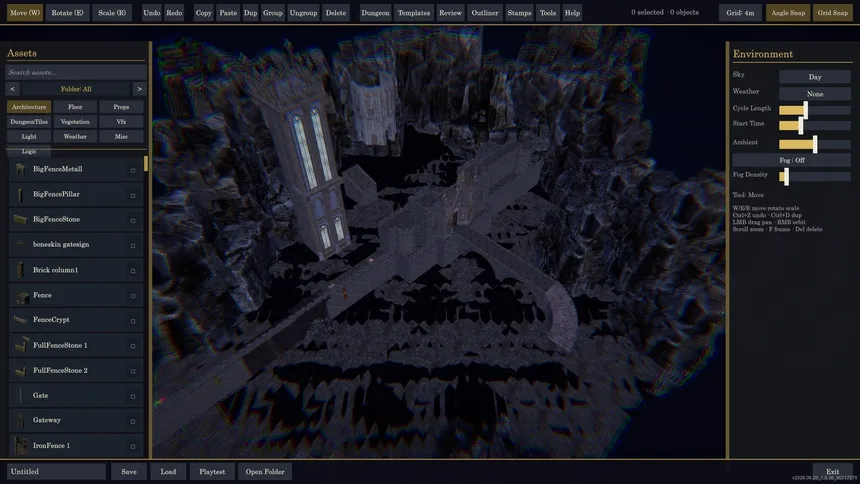Screen dimensions: 860x484
Task: Click the BigFenceMetall asset thumbnail icon
Action: click(x=20, y=169)
